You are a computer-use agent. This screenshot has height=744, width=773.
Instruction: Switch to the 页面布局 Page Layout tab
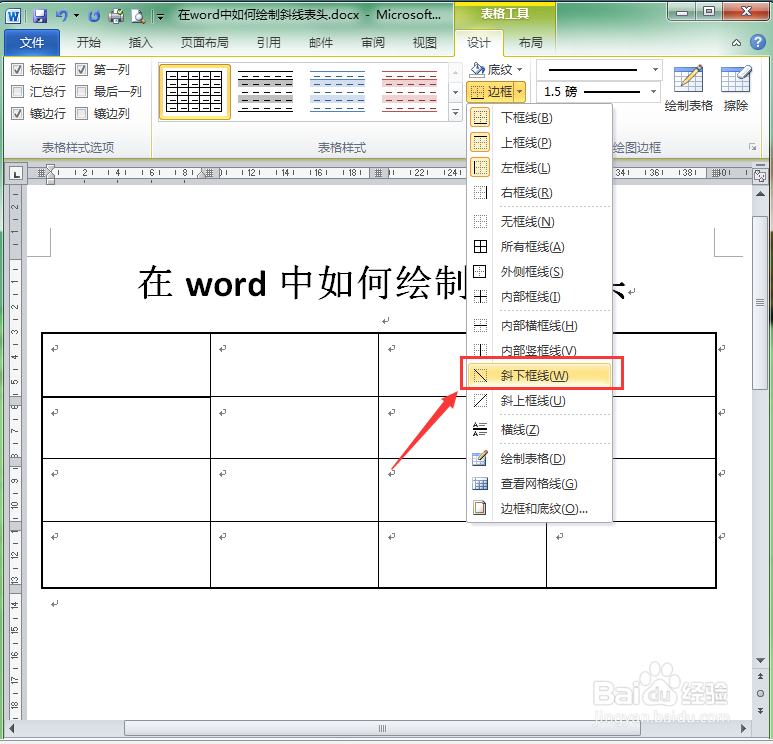[x=205, y=43]
